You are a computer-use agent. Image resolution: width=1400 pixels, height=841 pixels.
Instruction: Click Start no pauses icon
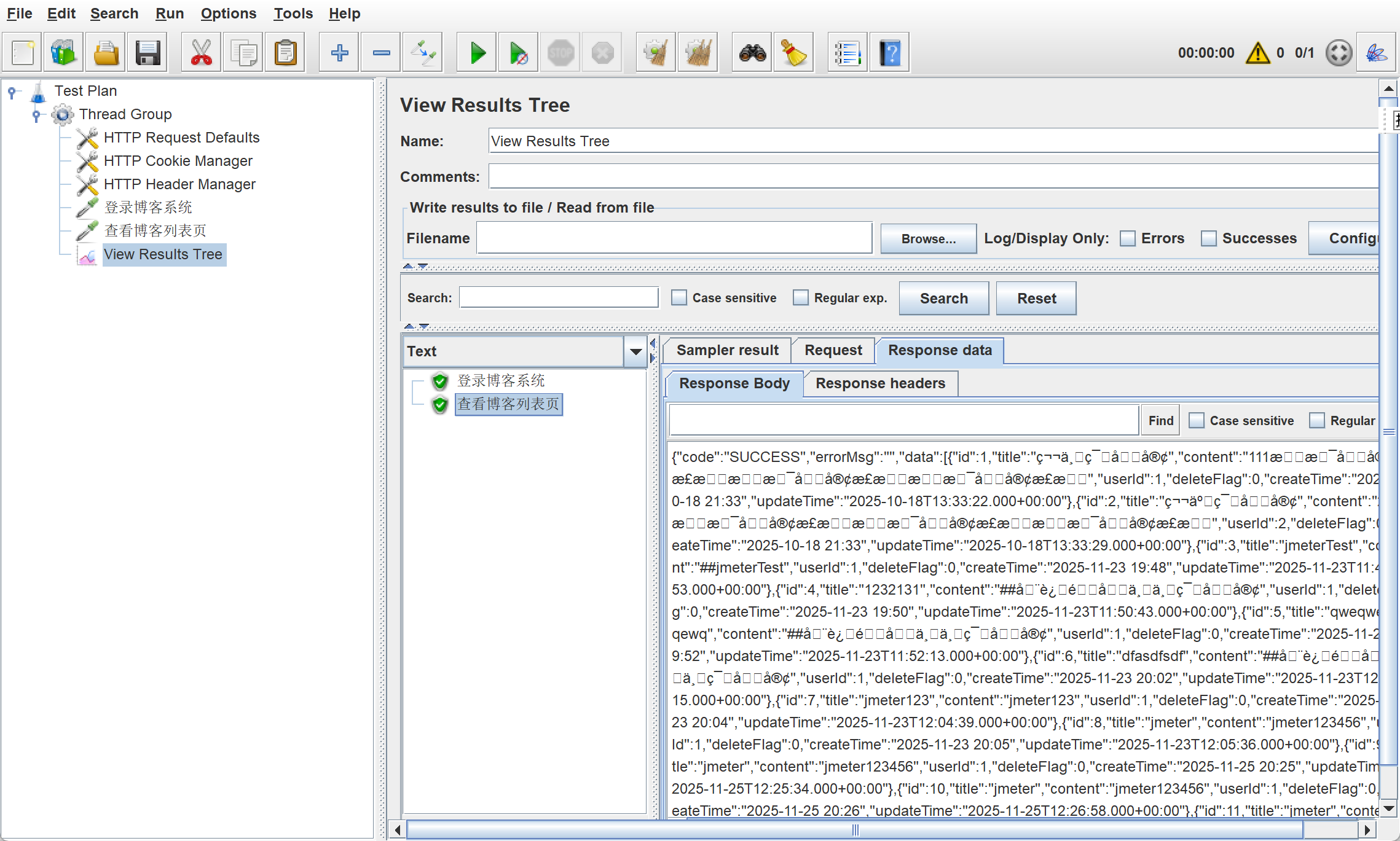pos(519,53)
